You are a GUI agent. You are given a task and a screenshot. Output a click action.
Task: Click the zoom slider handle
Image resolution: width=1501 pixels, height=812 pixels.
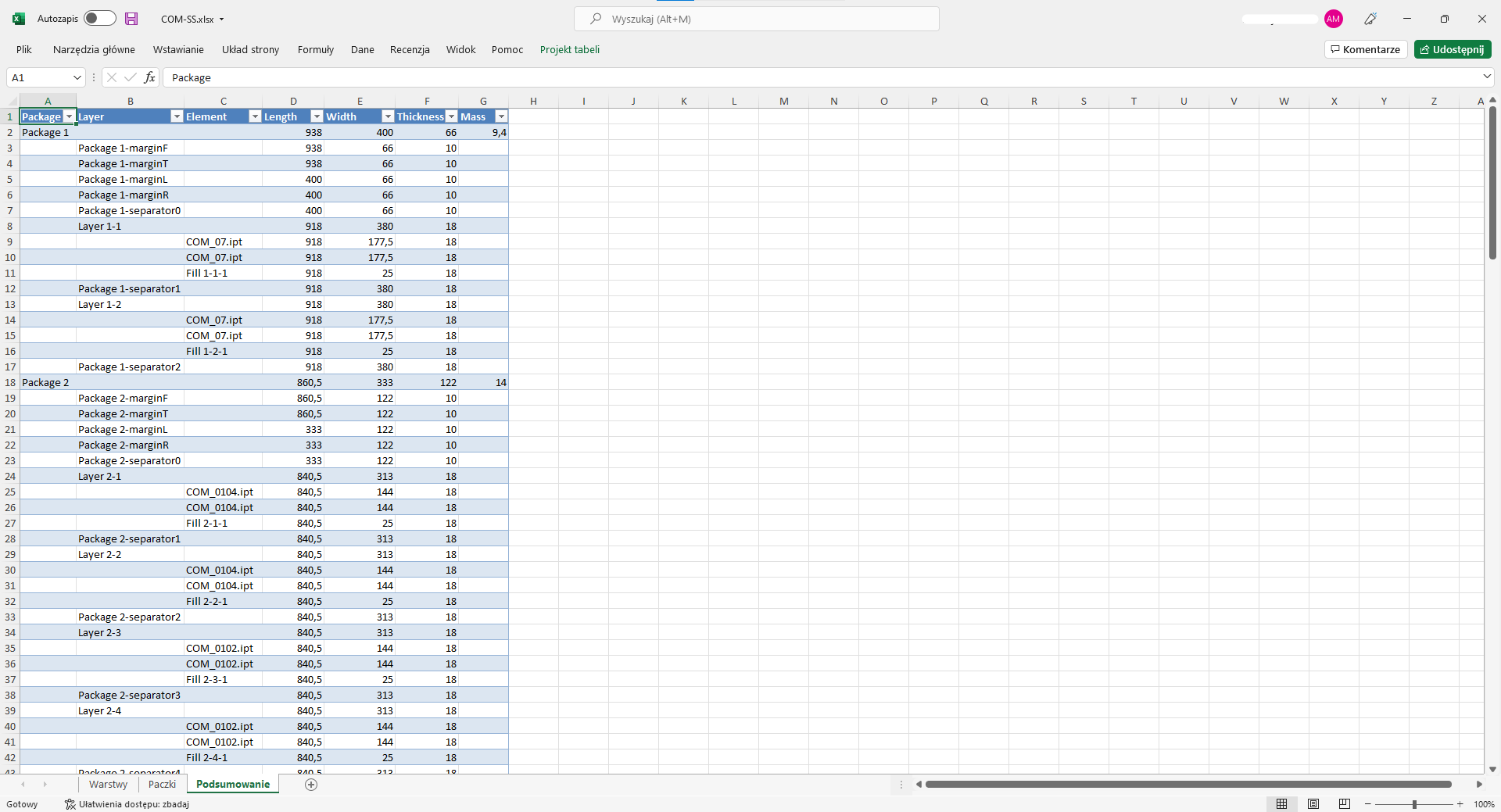1414,804
